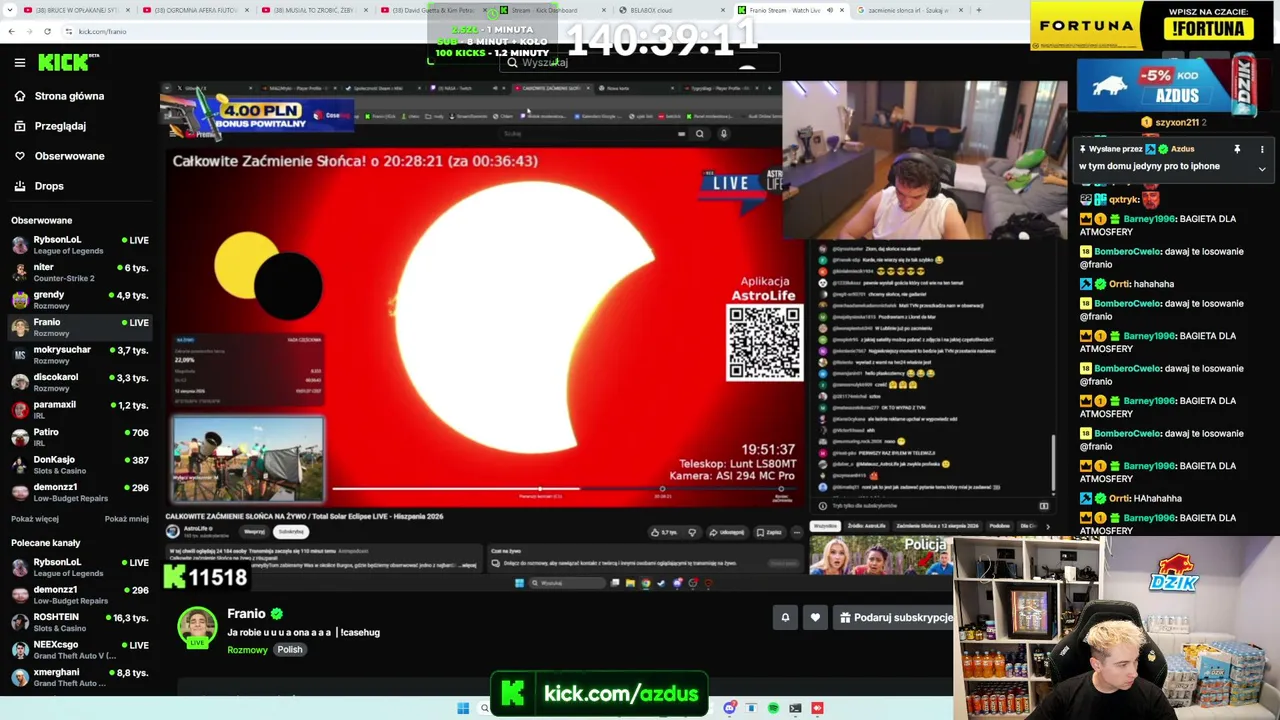Screen dimensions: 1280x720
Task: Open Drops in the sidebar
Action: click(49, 186)
